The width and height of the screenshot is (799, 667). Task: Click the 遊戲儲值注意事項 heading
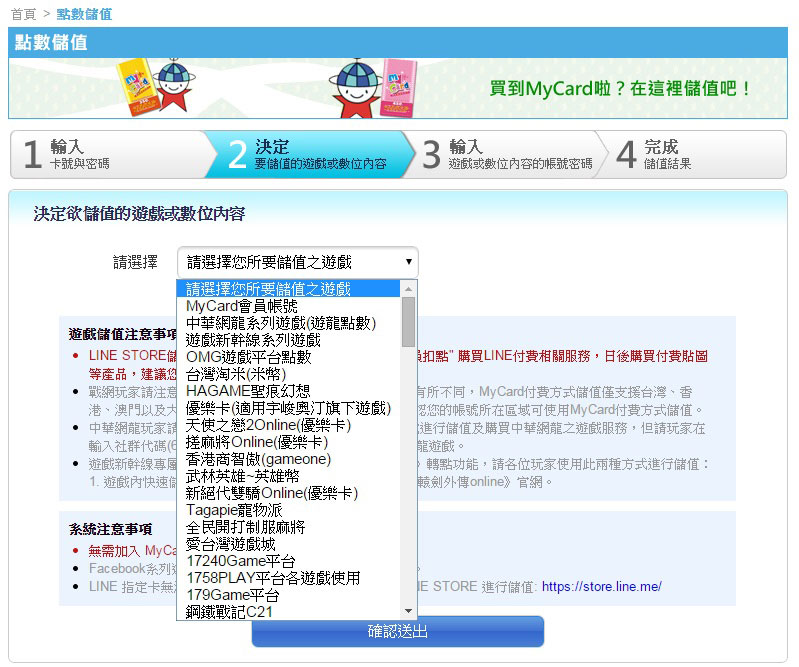click(122, 334)
